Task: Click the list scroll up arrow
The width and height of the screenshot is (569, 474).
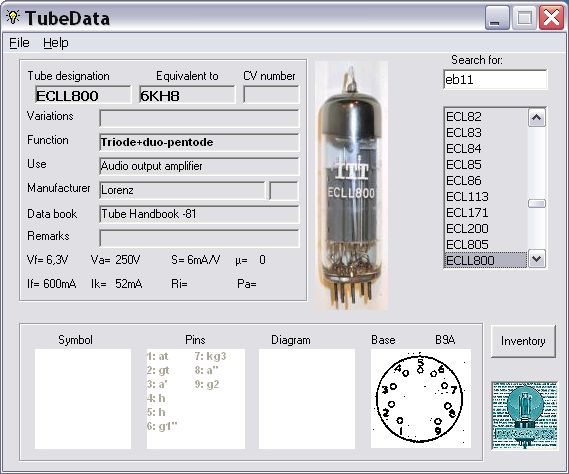Action: [537, 118]
